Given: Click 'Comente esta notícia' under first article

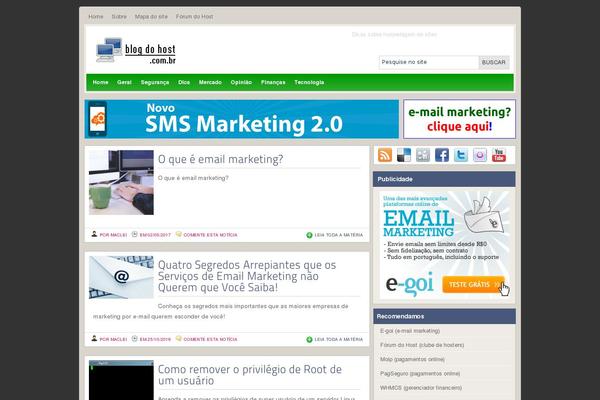Looking at the screenshot, I should coord(210,235).
